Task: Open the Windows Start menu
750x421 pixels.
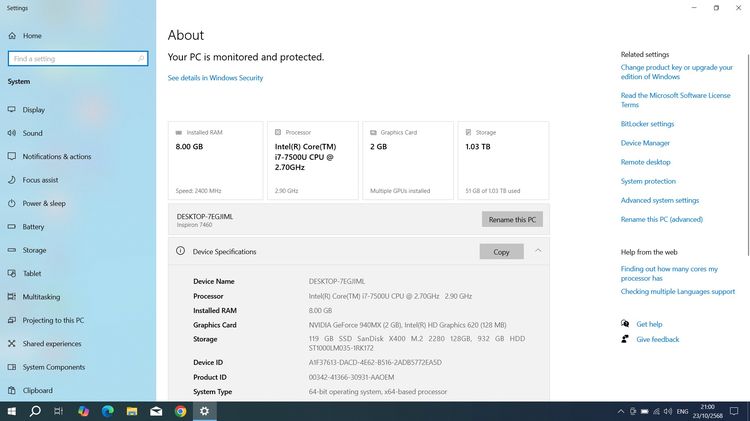Action: coord(11,411)
